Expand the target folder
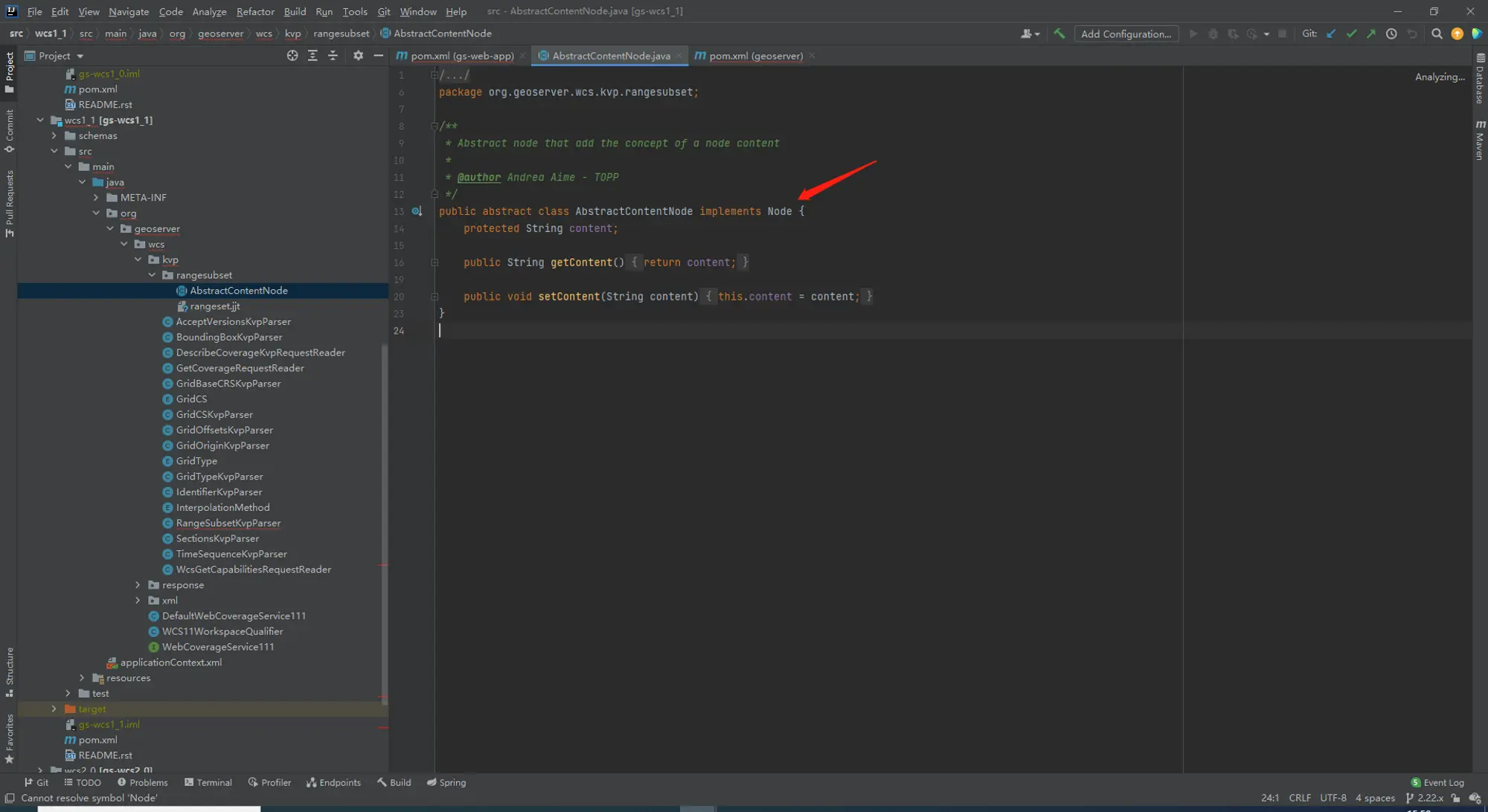The height and width of the screenshot is (812, 1488). (x=54, y=709)
